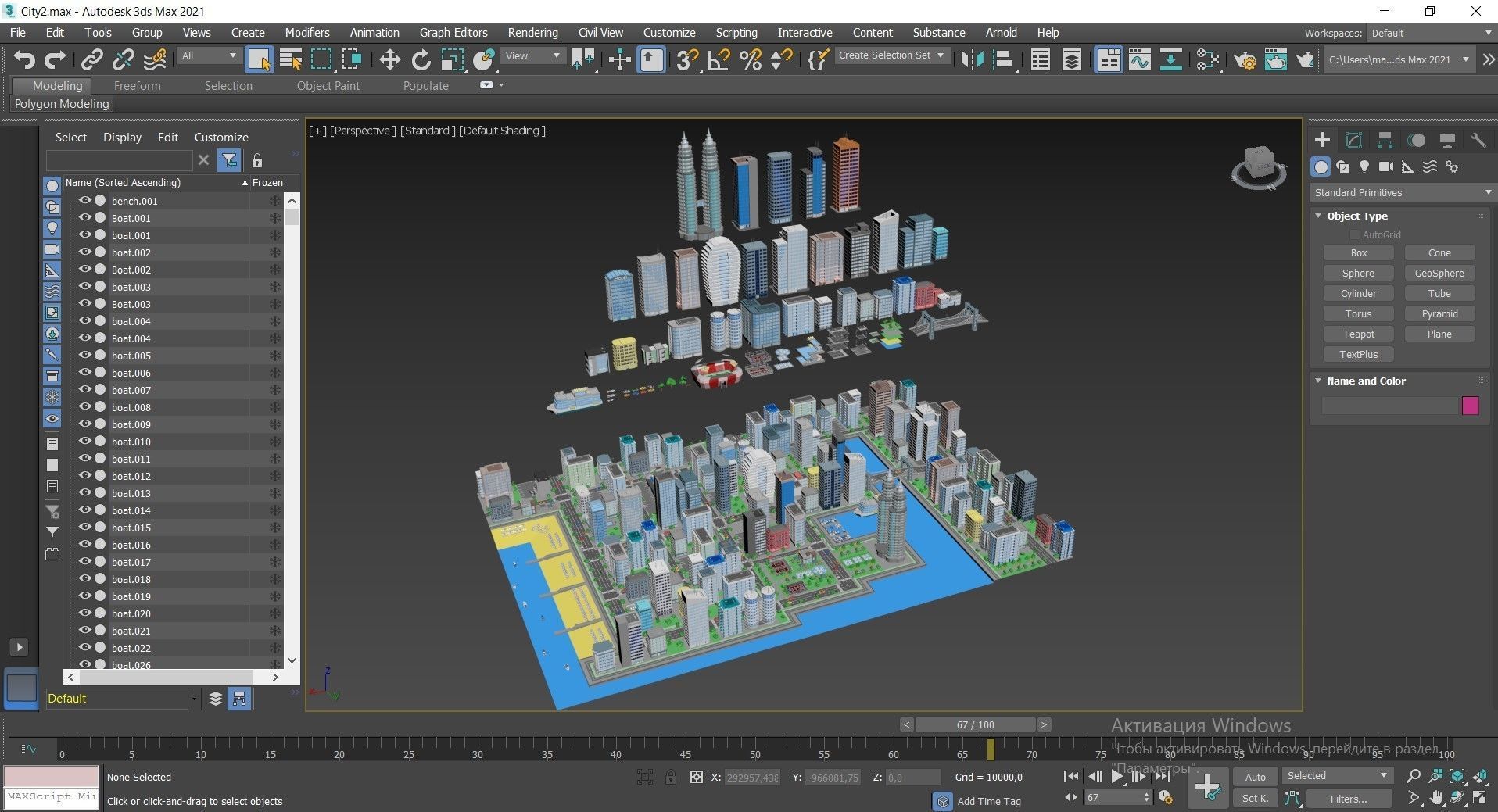Choose the Select and Move tool

pos(389,59)
